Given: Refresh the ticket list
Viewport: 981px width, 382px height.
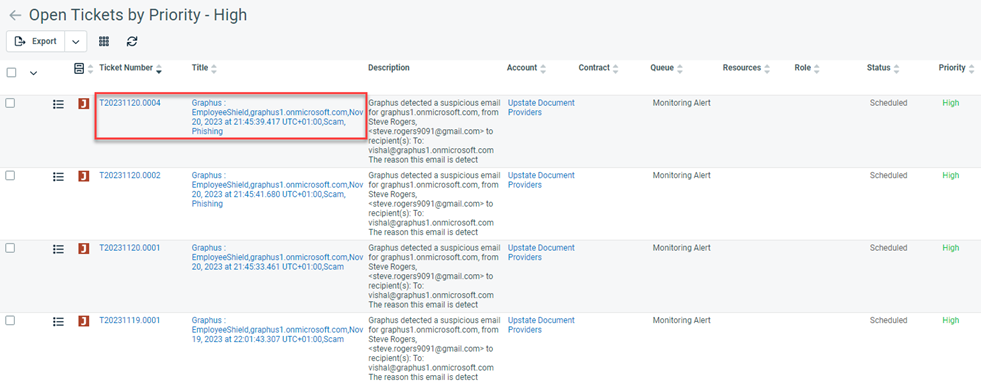Looking at the screenshot, I should [x=132, y=41].
